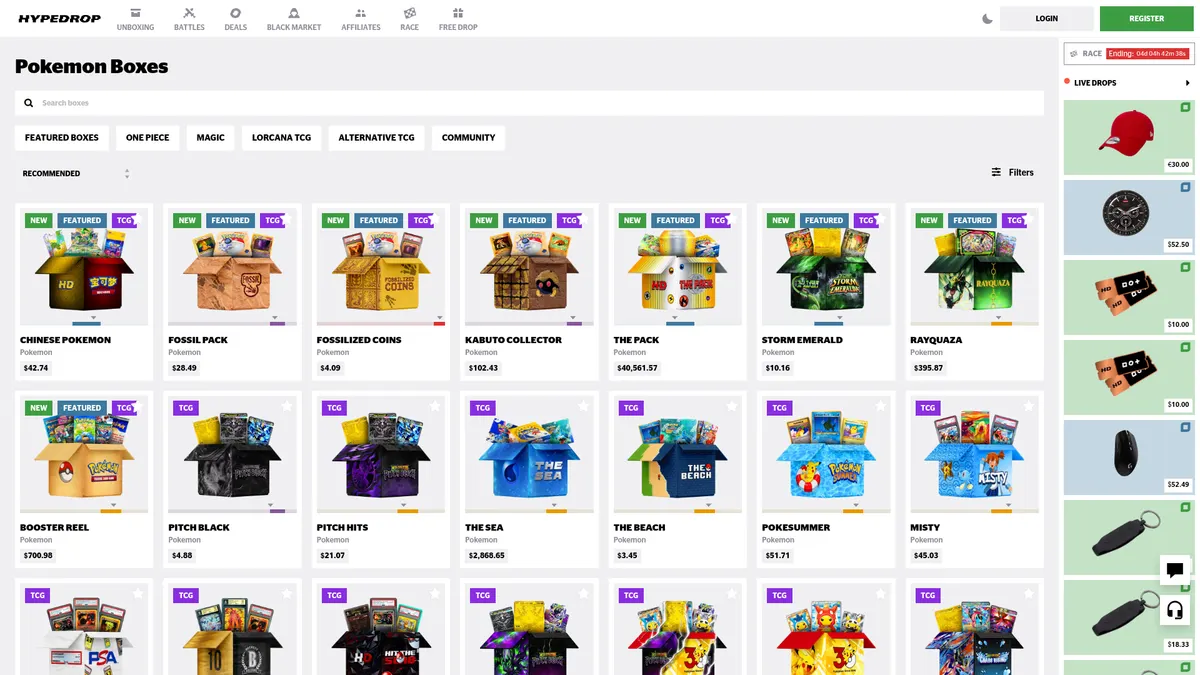Open the Chinese Pokemon box image
The height and width of the screenshot is (675, 1200).
click(x=84, y=268)
